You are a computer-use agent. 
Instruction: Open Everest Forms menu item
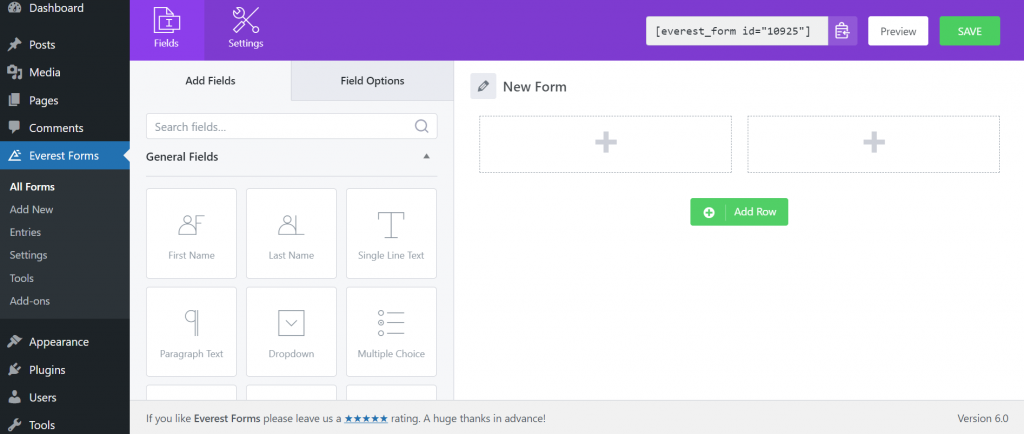tap(65, 156)
